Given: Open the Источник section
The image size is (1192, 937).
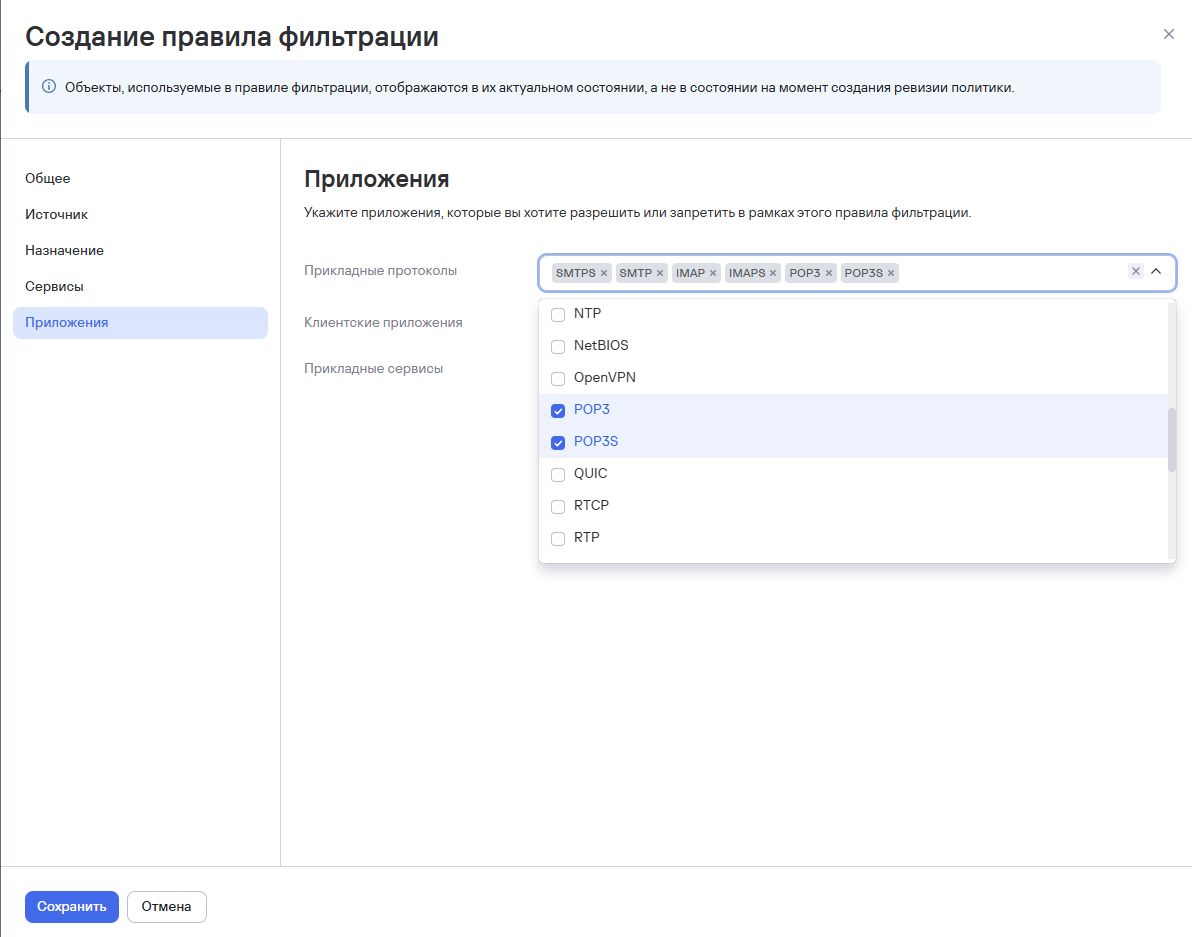Looking at the screenshot, I should pos(140,214).
